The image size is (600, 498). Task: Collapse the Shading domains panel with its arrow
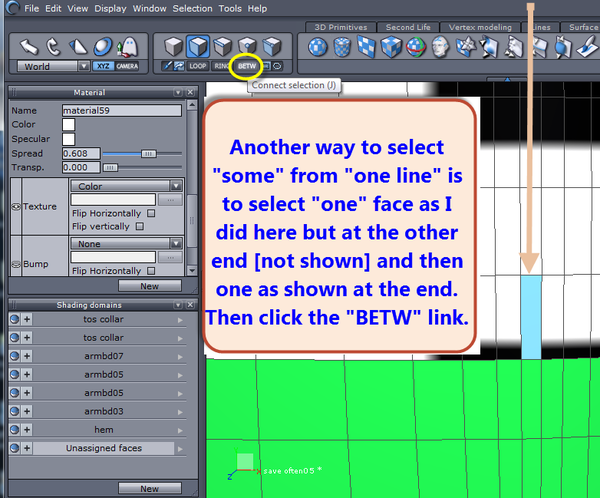coord(178,305)
